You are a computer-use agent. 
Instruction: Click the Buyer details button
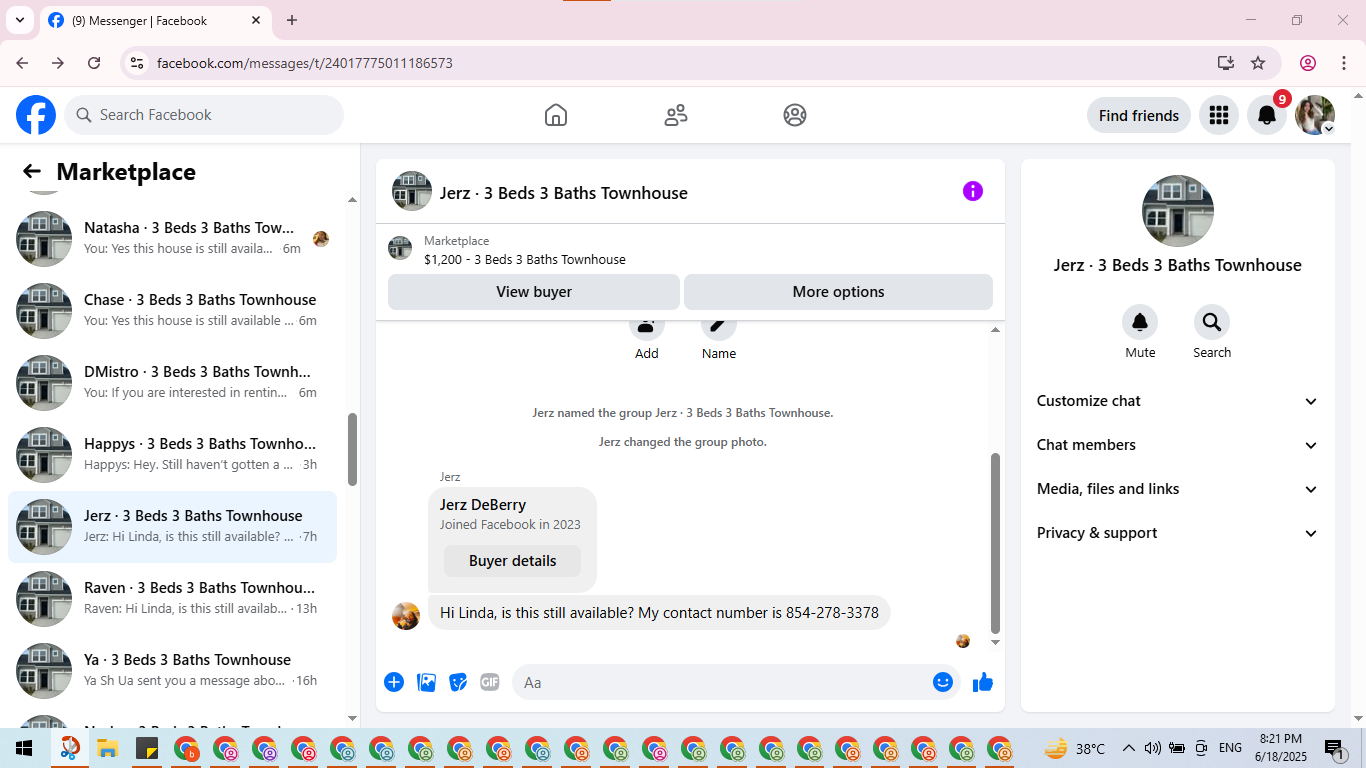(x=512, y=561)
